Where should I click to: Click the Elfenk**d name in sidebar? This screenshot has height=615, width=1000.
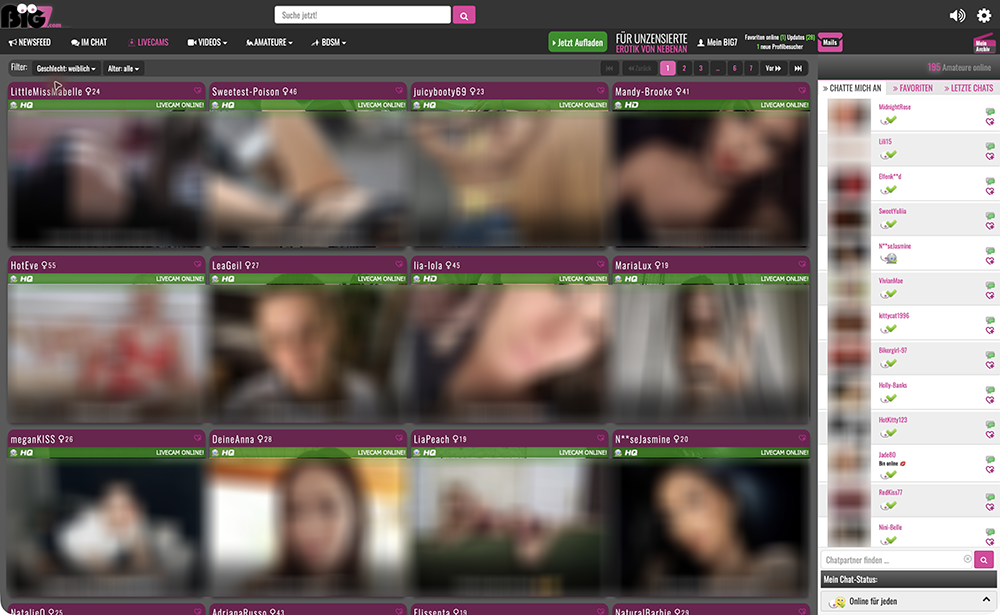coord(890,176)
